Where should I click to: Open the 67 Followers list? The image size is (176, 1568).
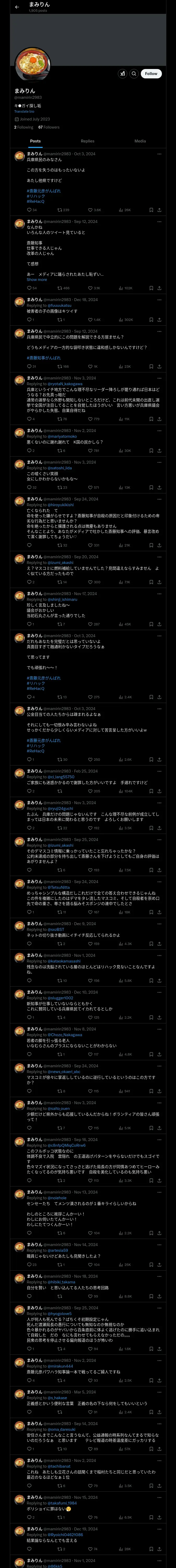tap(49, 127)
